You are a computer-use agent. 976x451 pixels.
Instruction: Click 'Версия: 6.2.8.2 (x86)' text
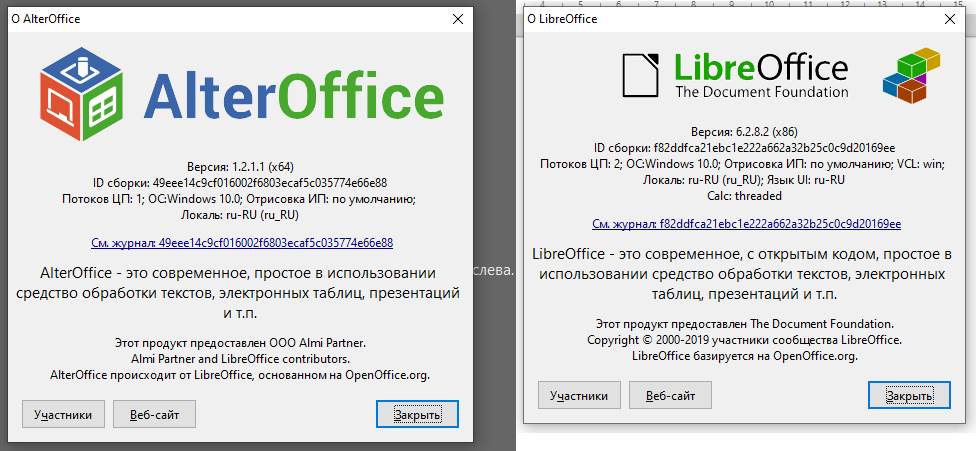click(744, 132)
